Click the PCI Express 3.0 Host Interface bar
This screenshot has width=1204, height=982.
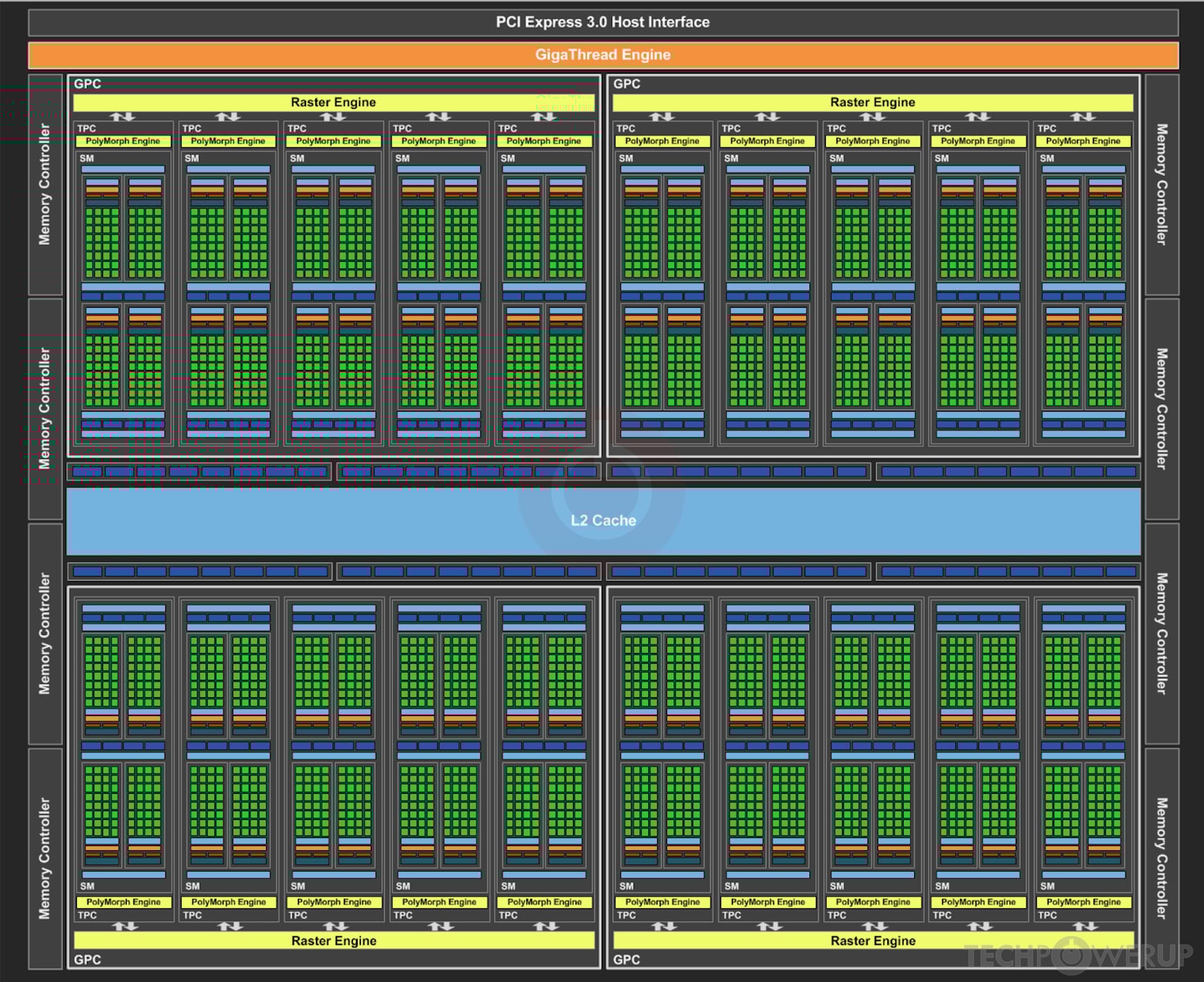click(602, 22)
